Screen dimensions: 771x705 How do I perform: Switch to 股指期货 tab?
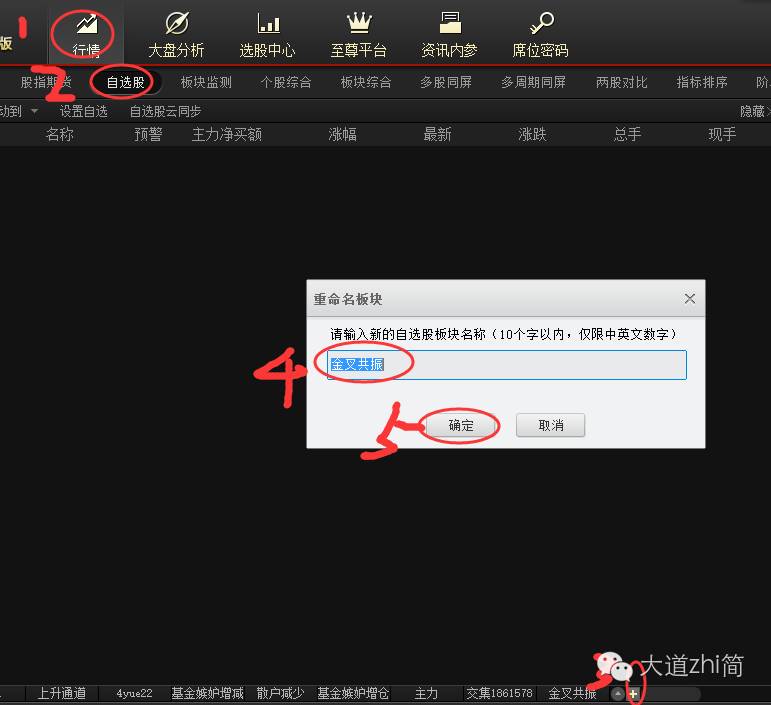(x=46, y=82)
